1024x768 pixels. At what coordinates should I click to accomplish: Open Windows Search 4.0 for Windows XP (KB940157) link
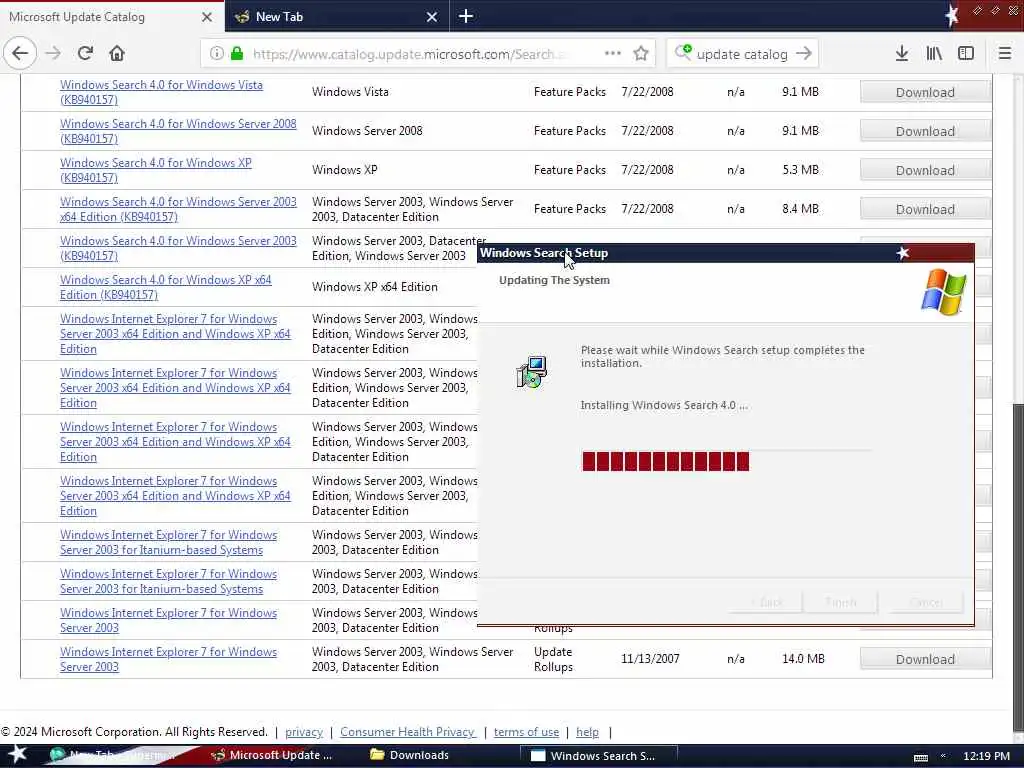(x=155, y=170)
